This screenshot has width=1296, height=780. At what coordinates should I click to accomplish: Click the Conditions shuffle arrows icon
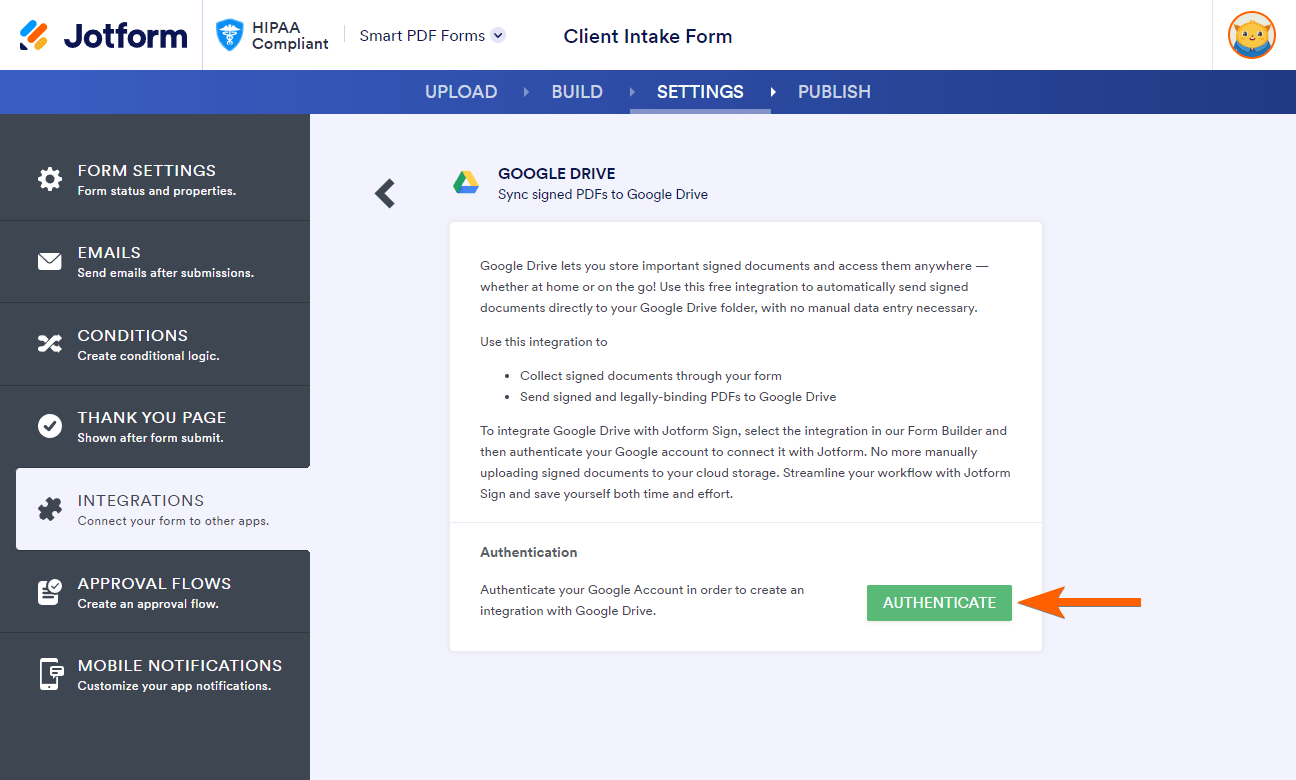(x=49, y=344)
